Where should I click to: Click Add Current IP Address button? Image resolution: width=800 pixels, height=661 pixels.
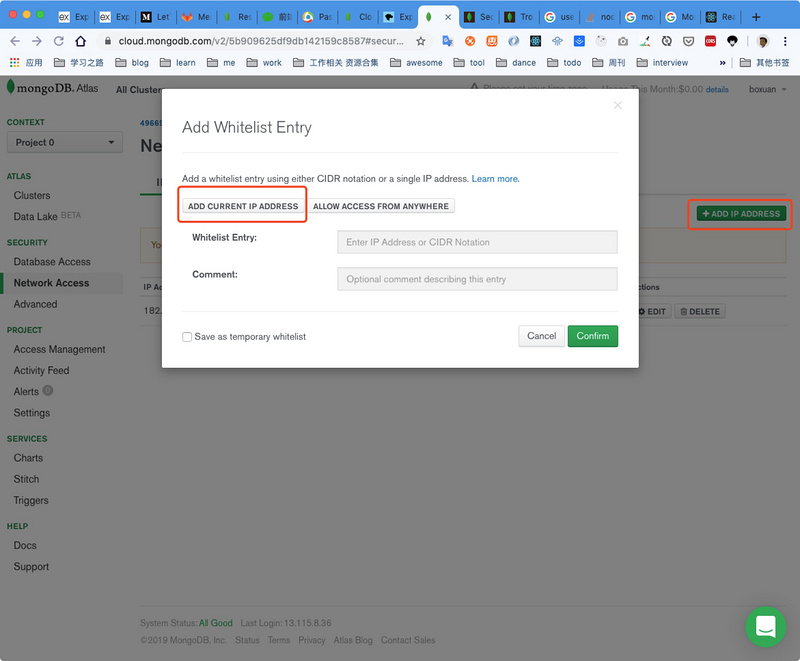click(243, 206)
